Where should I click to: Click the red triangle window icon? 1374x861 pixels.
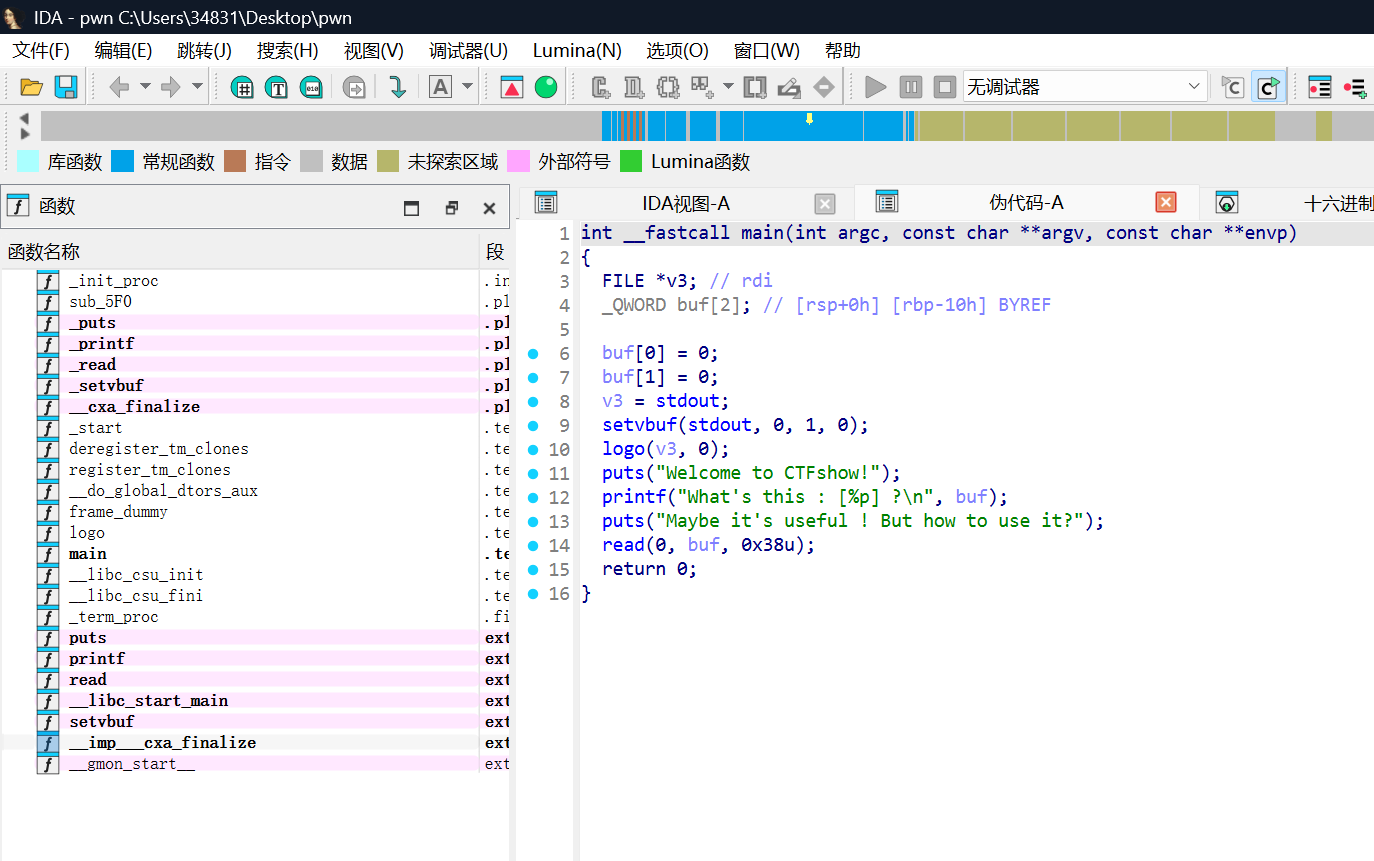512,87
